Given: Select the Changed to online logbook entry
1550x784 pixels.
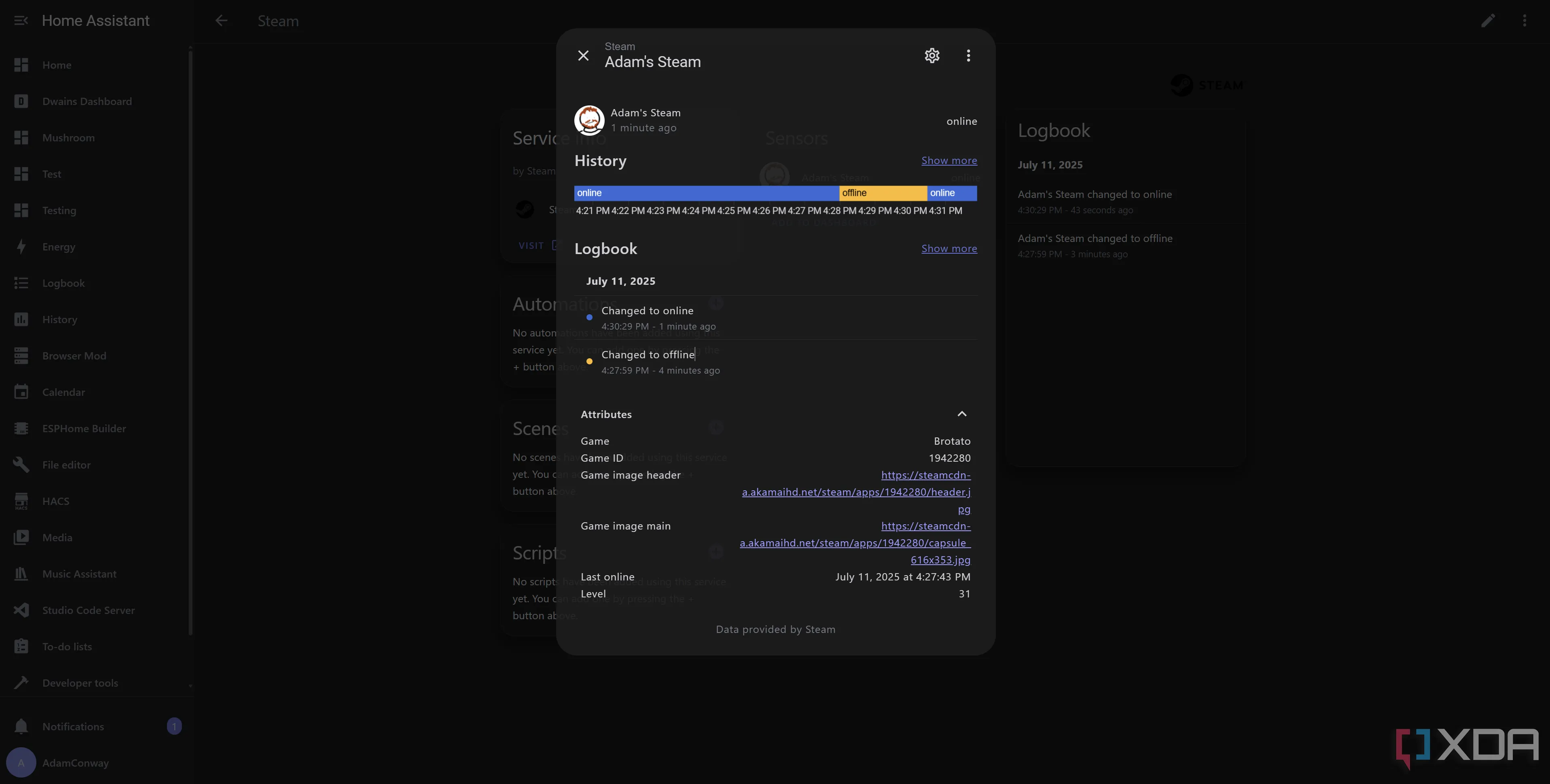Looking at the screenshot, I should pos(776,317).
